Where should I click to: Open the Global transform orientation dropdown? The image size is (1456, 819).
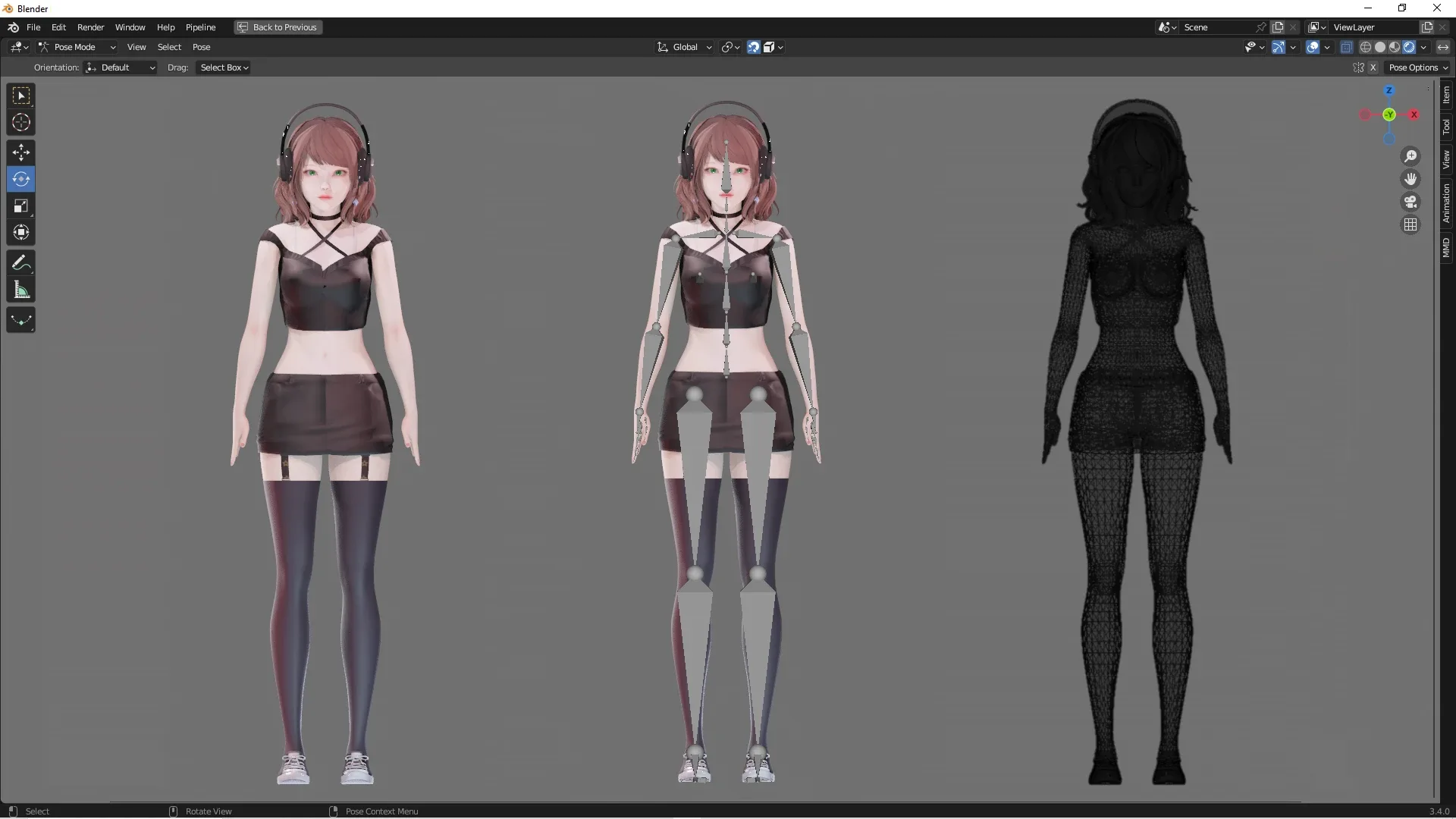683,46
